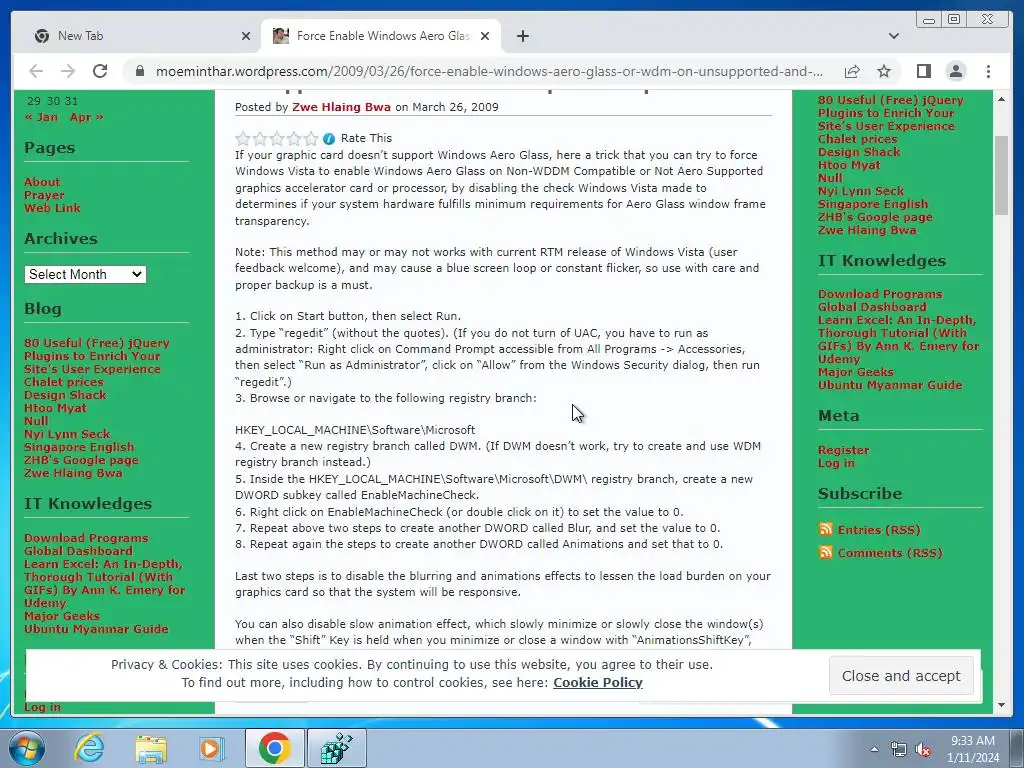This screenshot has width=1024, height=768.
Task: Open the Entries (RSS) link
Action: (x=879, y=530)
